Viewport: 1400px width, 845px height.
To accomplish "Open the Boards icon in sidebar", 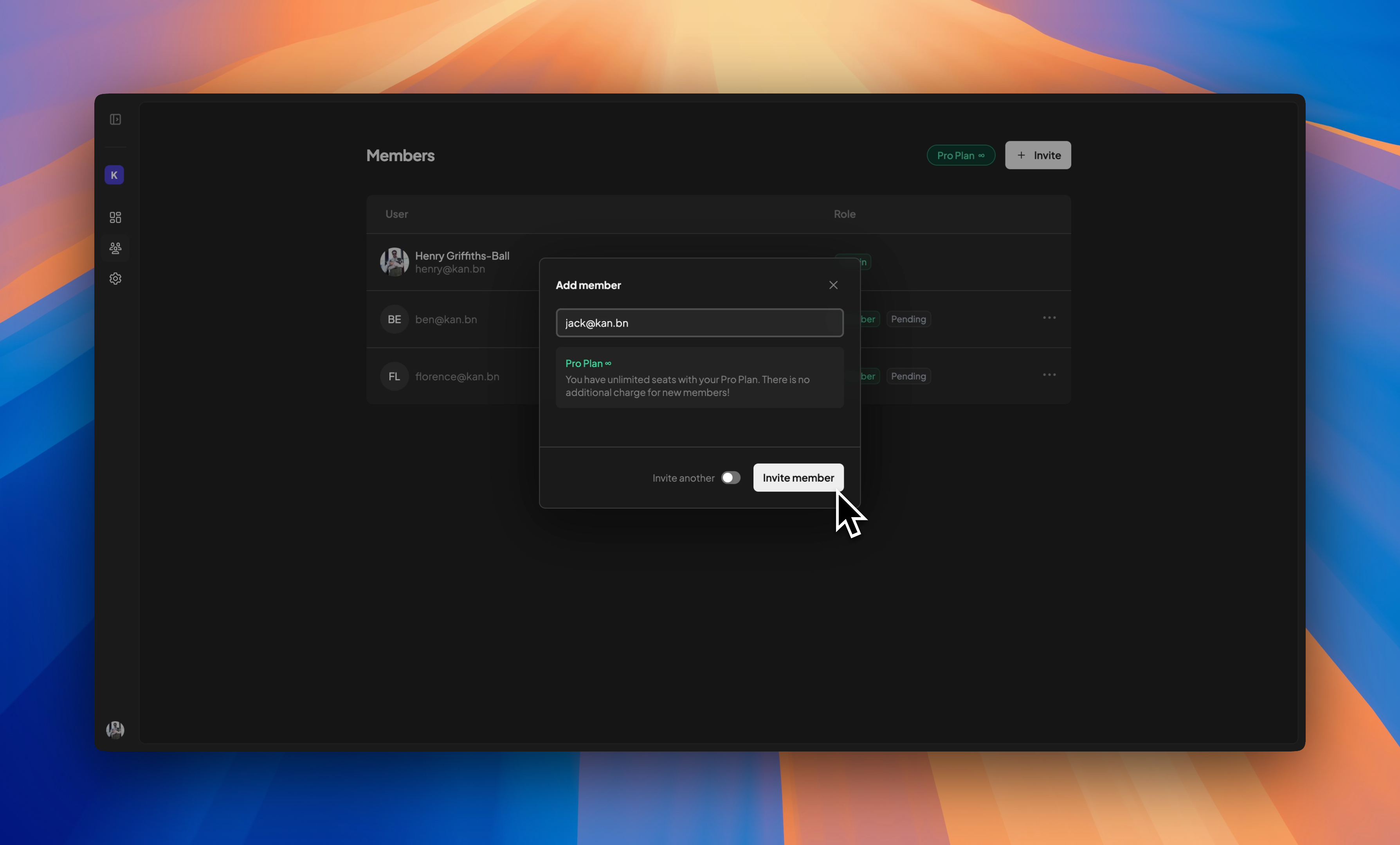I will pos(115,218).
